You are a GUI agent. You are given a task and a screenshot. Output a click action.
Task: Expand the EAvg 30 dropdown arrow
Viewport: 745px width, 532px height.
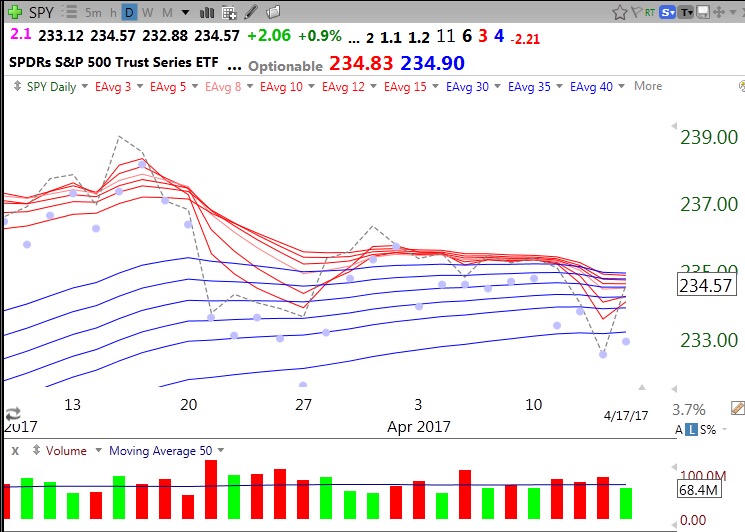coord(497,86)
